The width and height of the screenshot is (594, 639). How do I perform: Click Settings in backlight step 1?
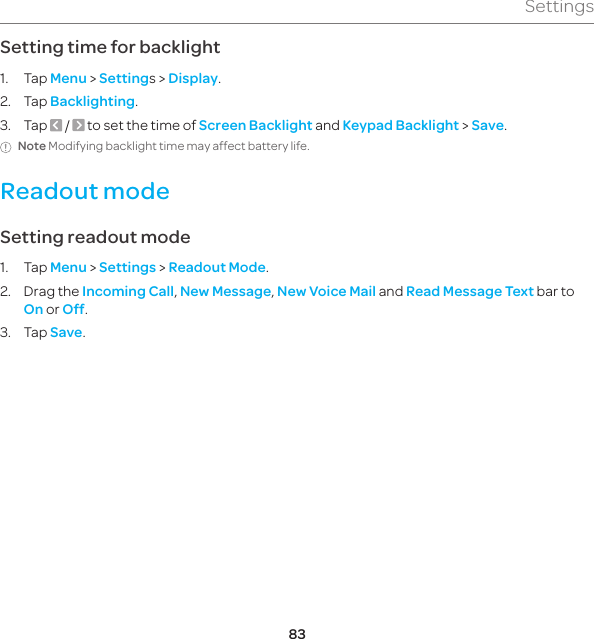coord(127,78)
